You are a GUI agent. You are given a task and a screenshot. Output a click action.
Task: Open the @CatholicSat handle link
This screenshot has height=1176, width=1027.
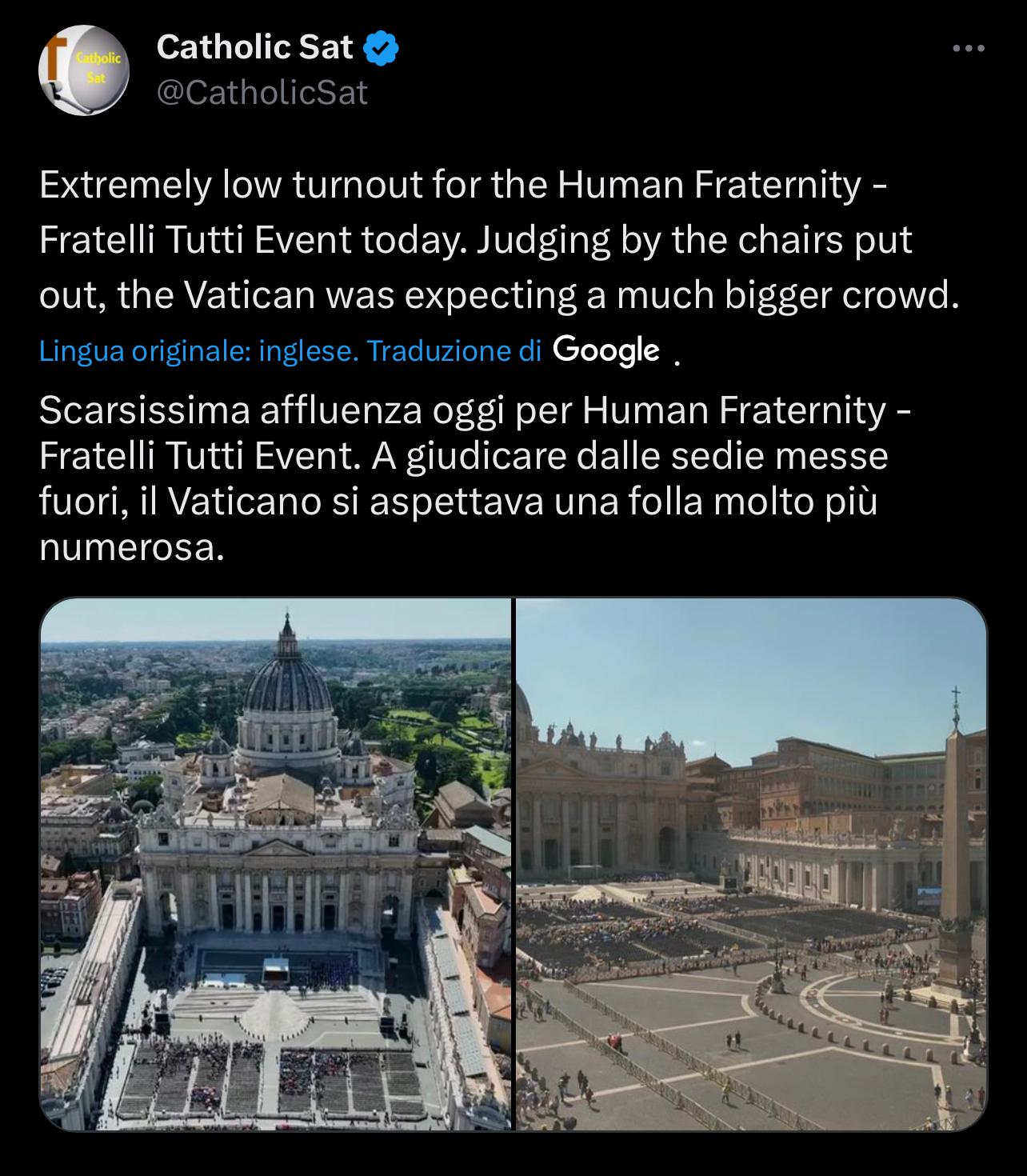pos(262,93)
